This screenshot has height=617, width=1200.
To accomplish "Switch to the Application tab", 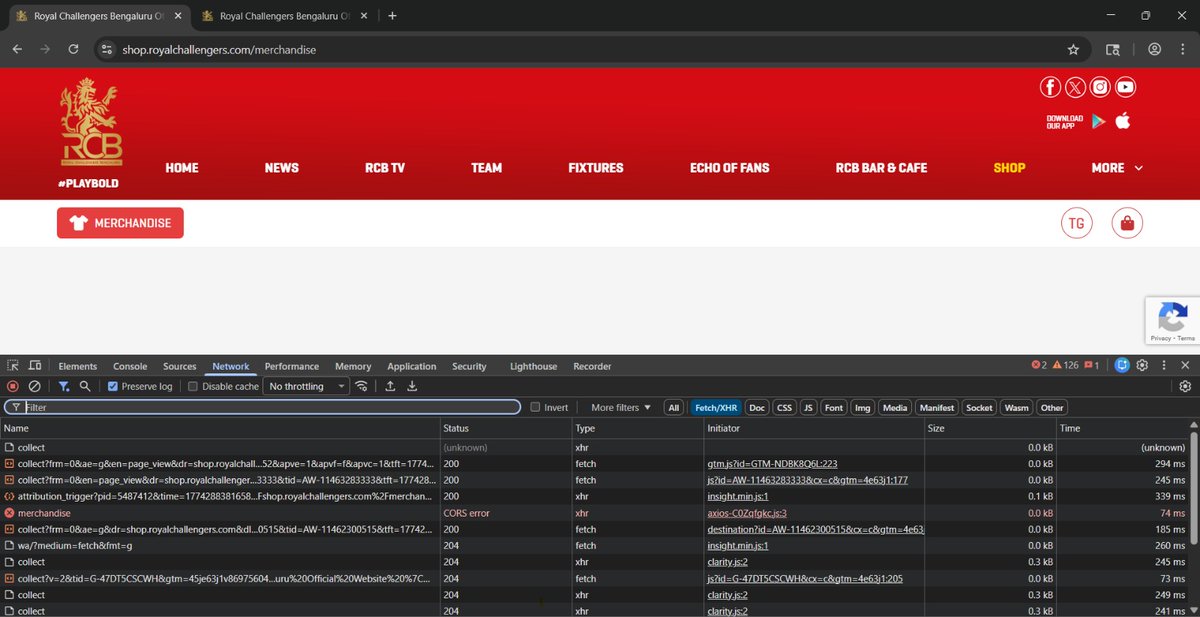I will [x=412, y=366].
